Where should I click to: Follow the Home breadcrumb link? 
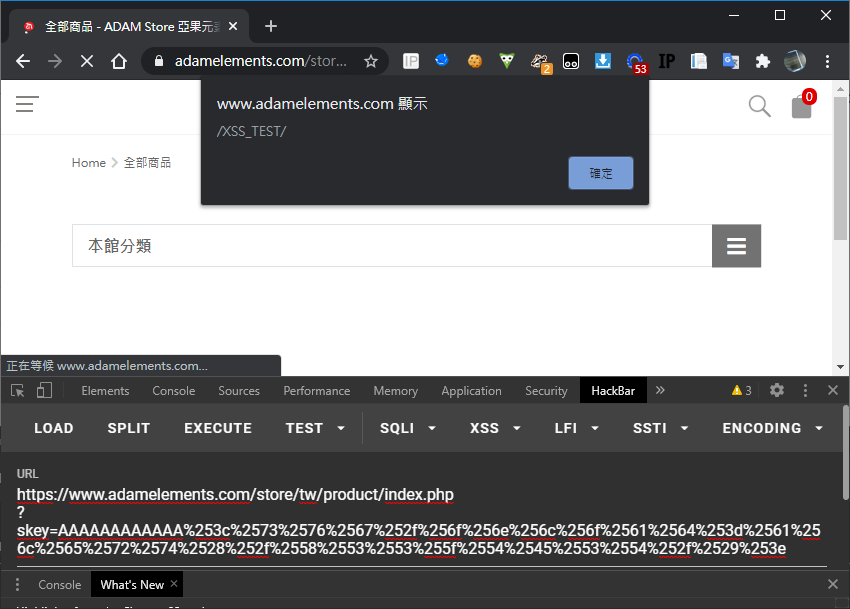(89, 163)
